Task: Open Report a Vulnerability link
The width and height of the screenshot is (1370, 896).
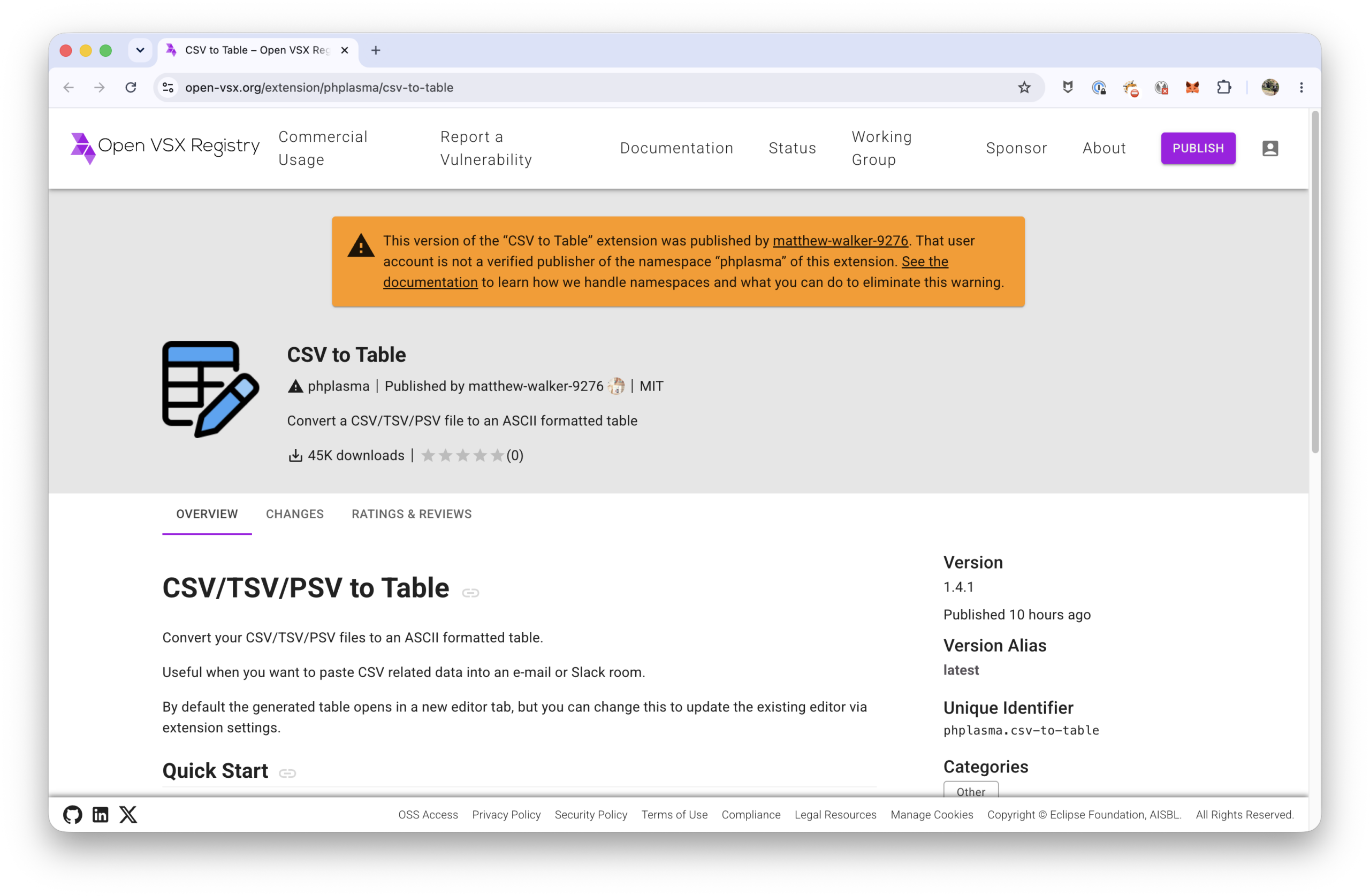Action: click(486, 148)
